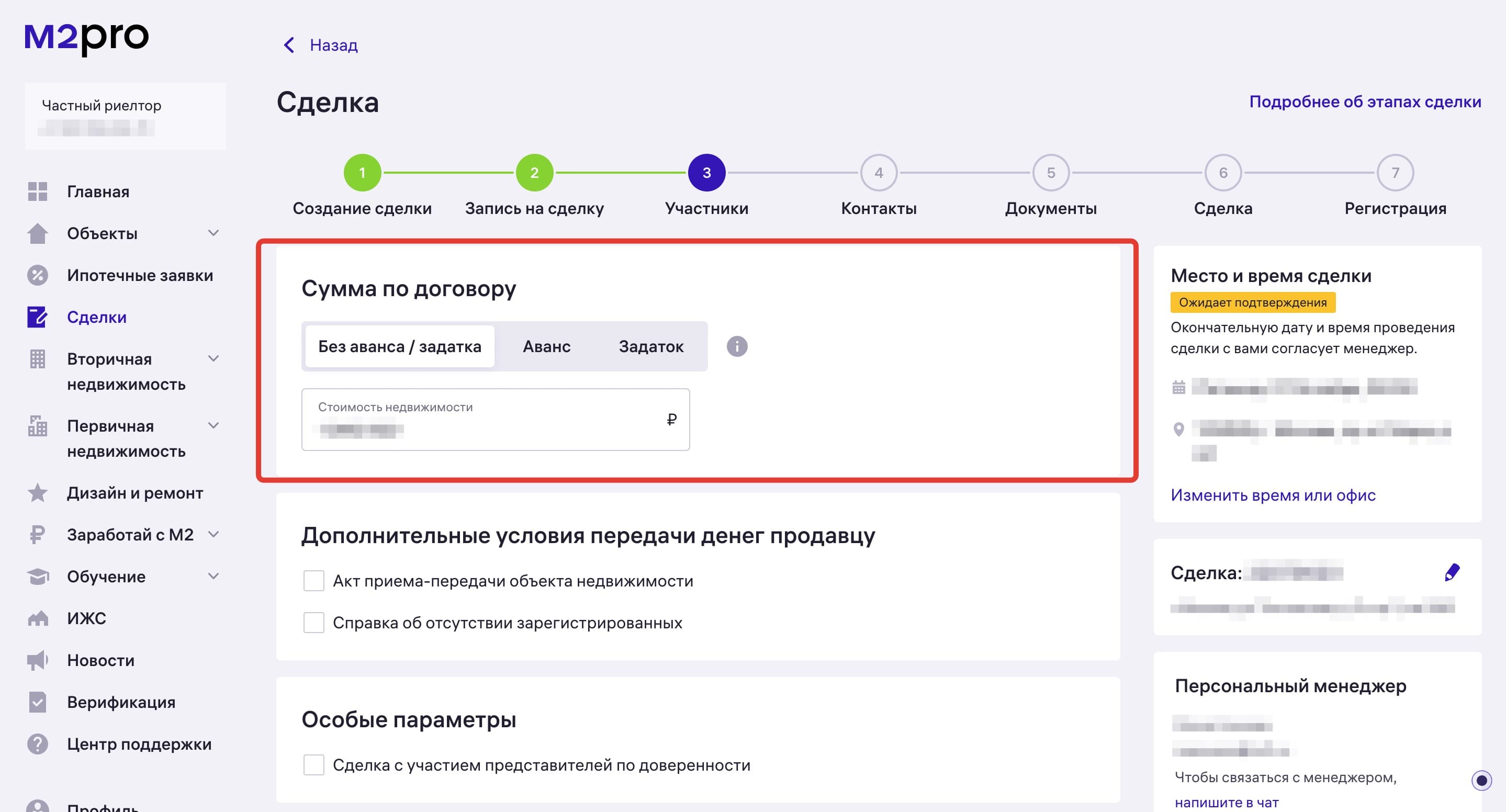1506x812 pixels.
Task: Open Сделки menu item
Action: click(97, 317)
